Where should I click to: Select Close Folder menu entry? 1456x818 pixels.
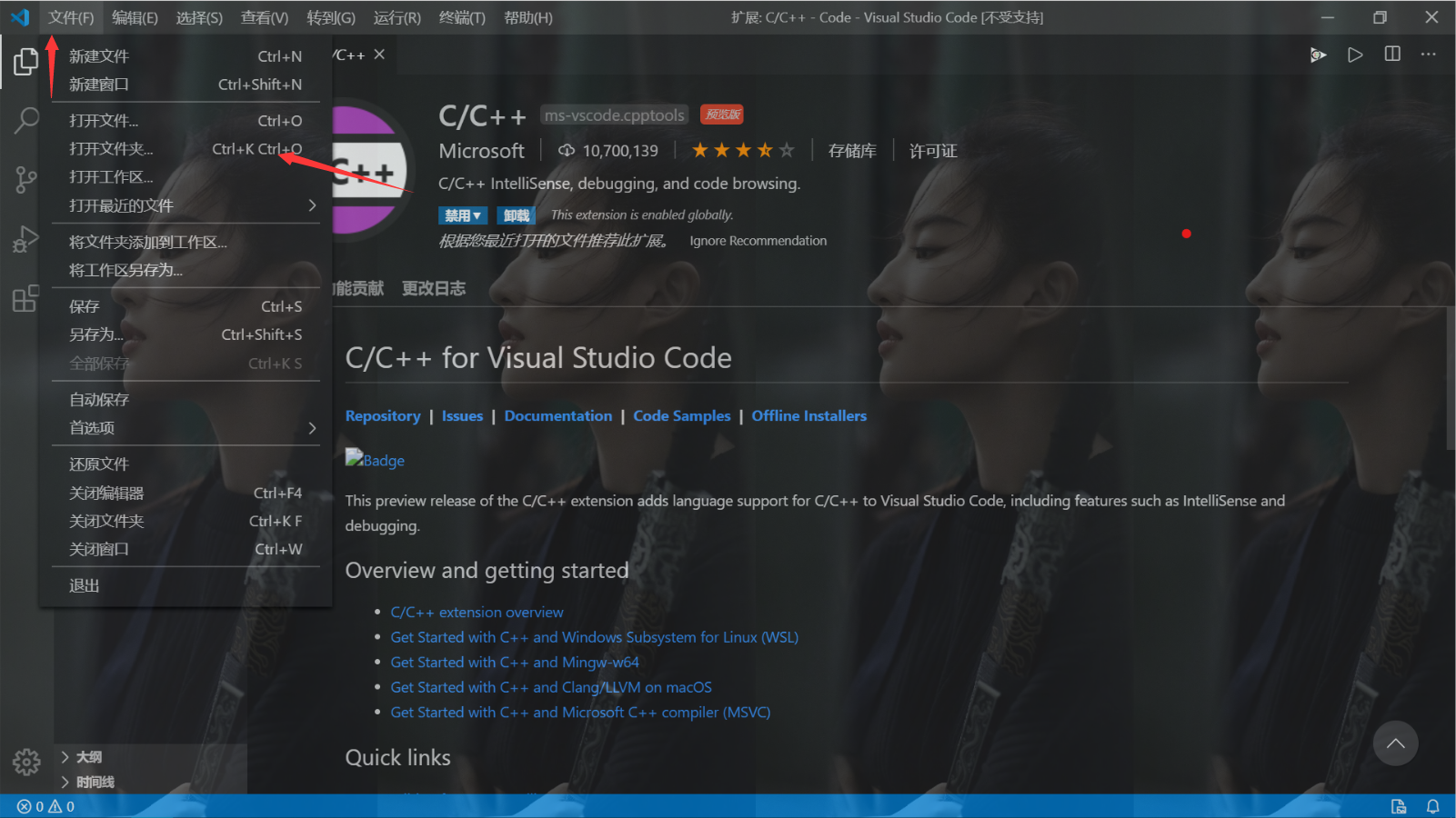pyautogui.click(x=186, y=521)
